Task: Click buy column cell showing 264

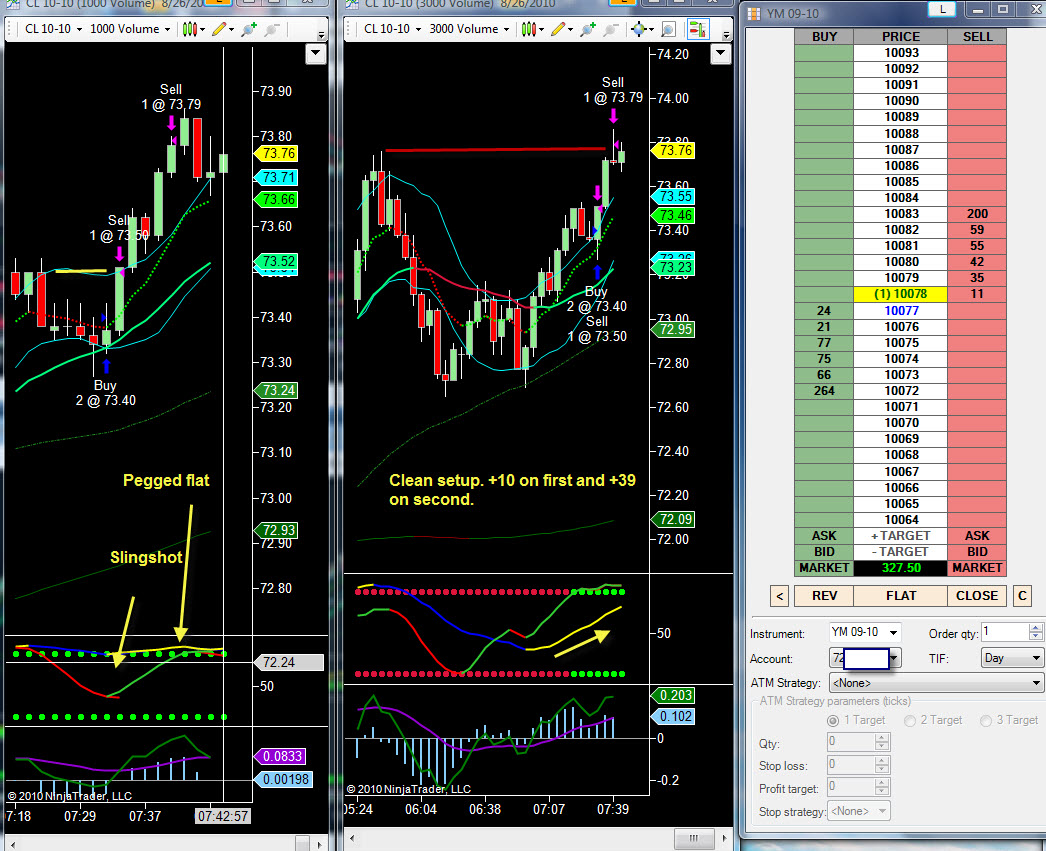Action: (824, 391)
